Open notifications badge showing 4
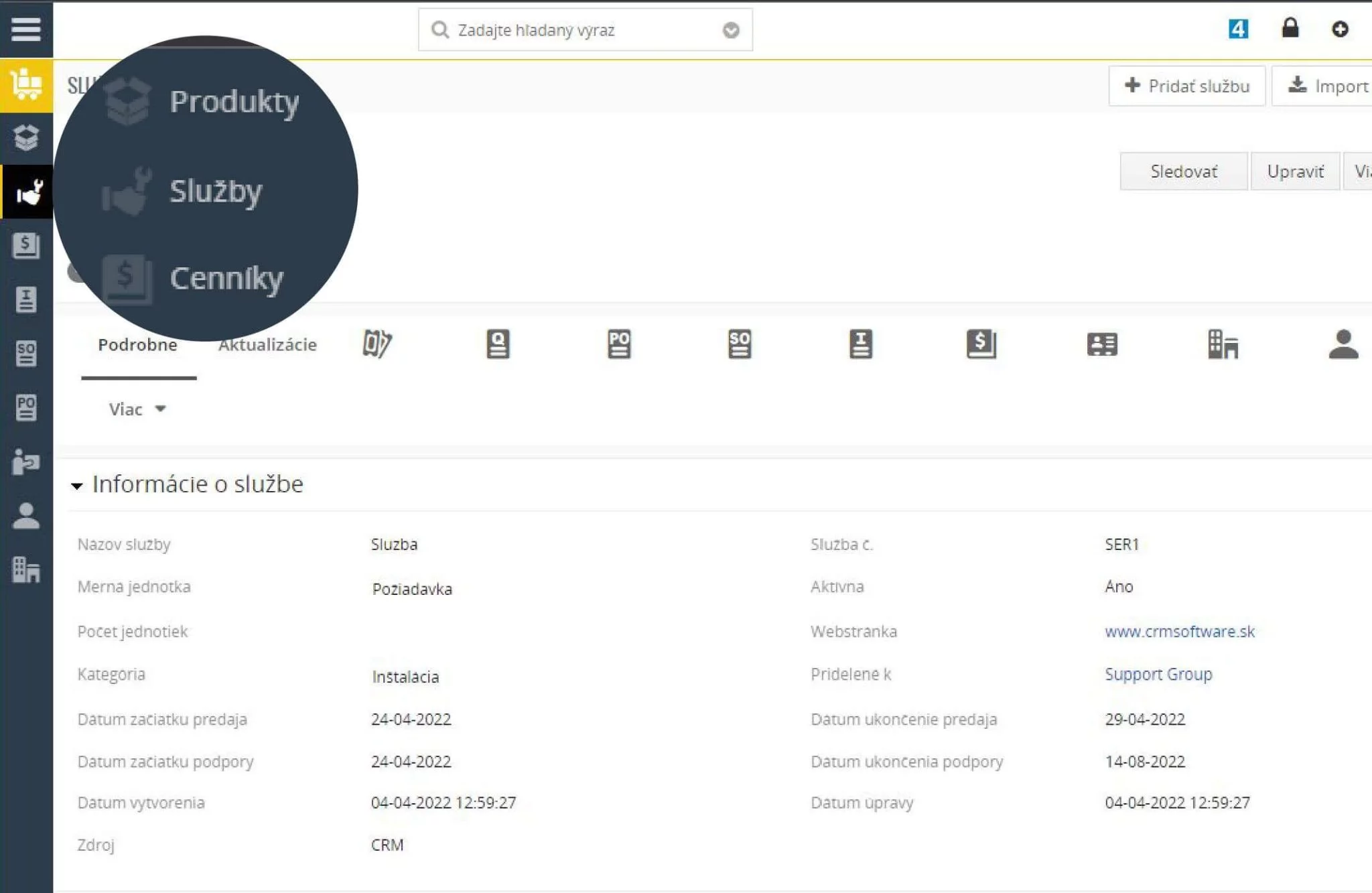 pos(1238,29)
